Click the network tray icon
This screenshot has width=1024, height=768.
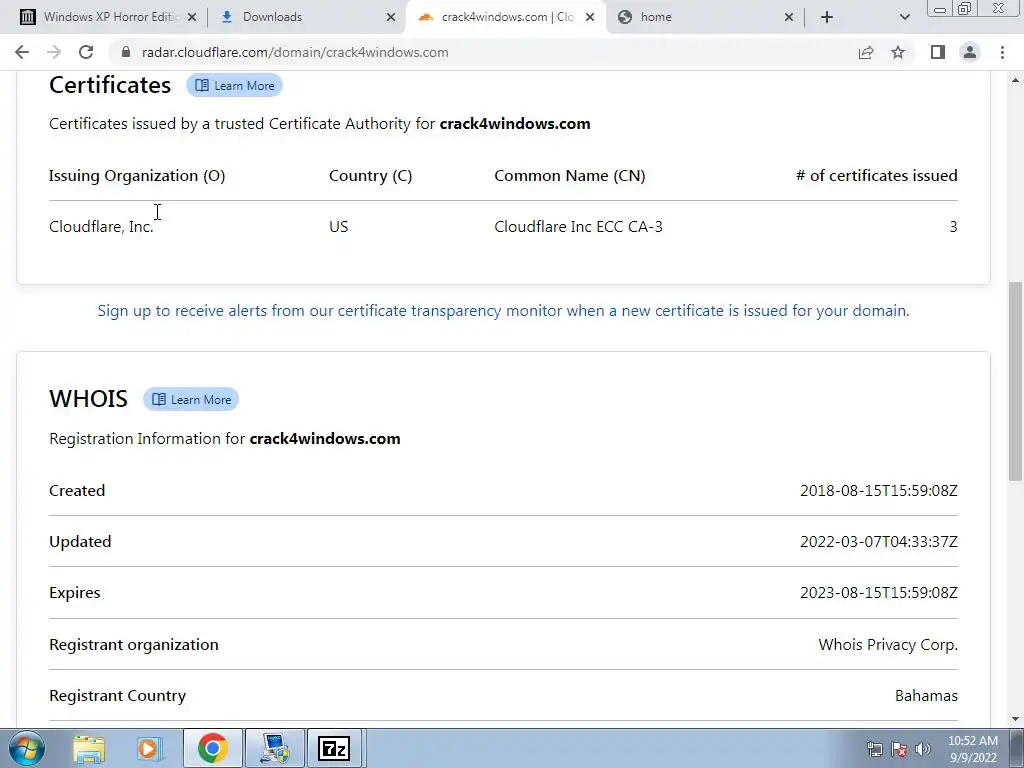coord(875,749)
